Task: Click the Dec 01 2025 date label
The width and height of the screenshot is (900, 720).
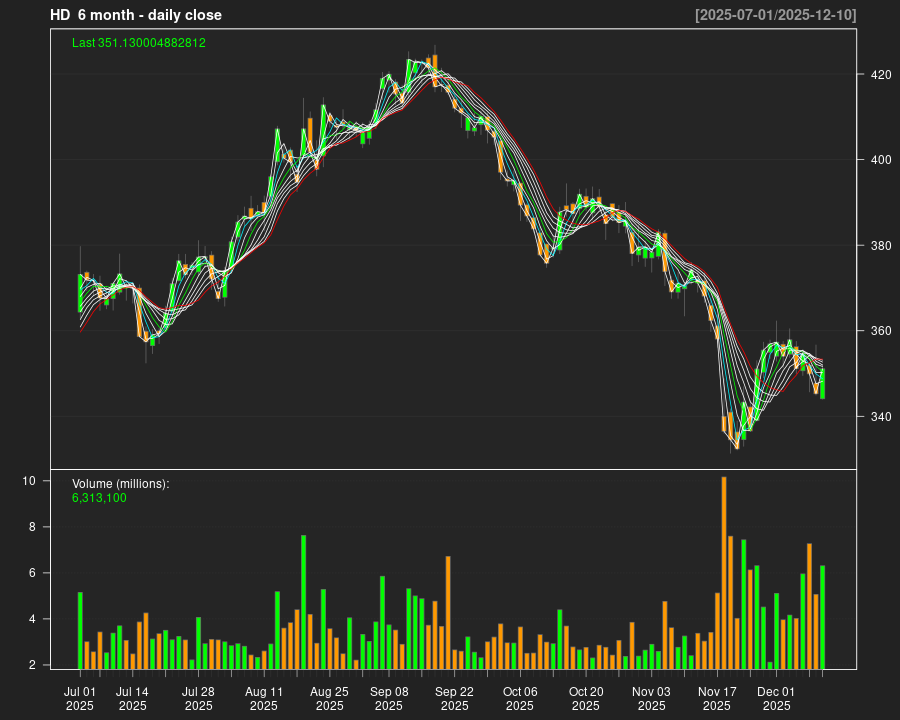Action: click(x=776, y=698)
